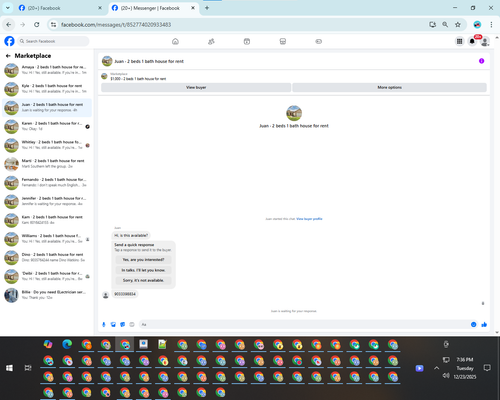Image resolution: width=500 pixels, height=400 pixels.
Task: Open the Friends icon in top navigation
Action: click(x=211, y=41)
